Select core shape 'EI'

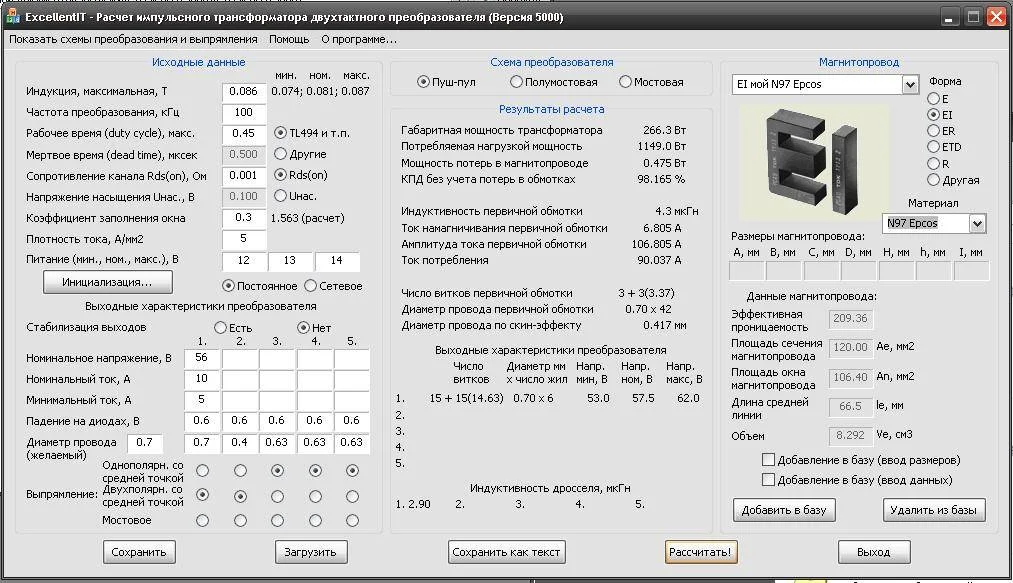coord(933,114)
